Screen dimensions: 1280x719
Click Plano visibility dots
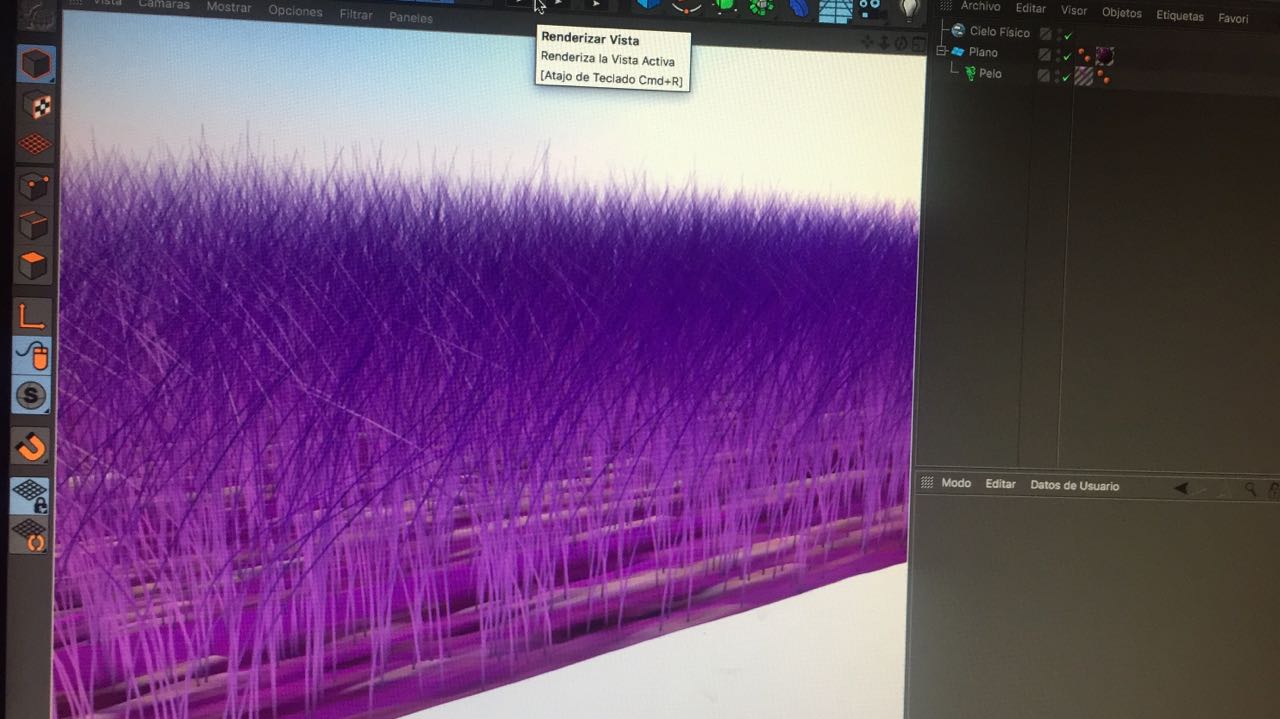pos(1057,55)
